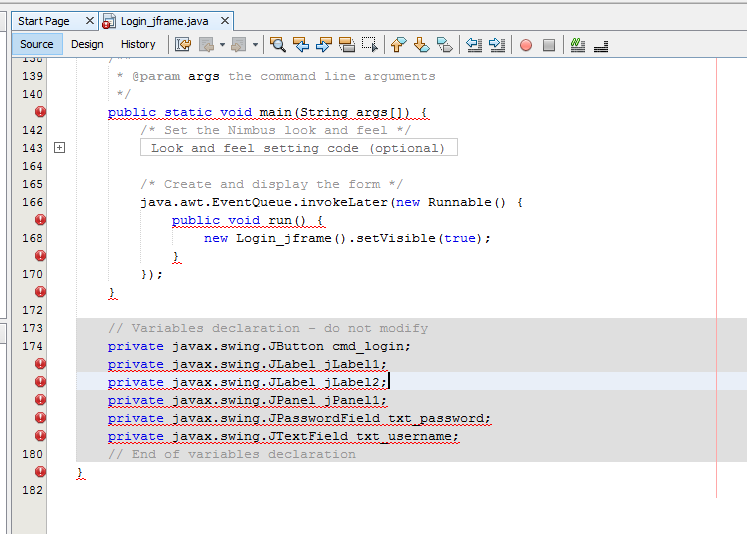This screenshot has width=747, height=534.
Task: Click the Comment lines icon
Action: [578, 45]
